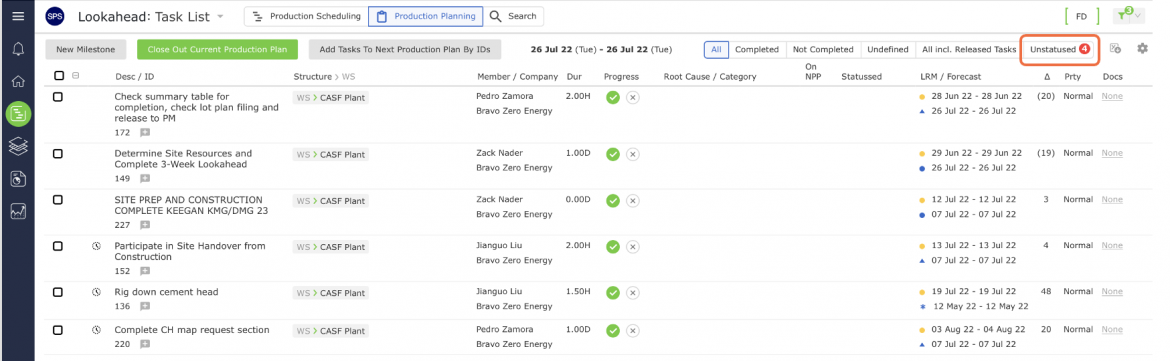Viewport: 1170px width, 361px height.
Task: Open notifications bell in sidebar
Action: (18, 49)
